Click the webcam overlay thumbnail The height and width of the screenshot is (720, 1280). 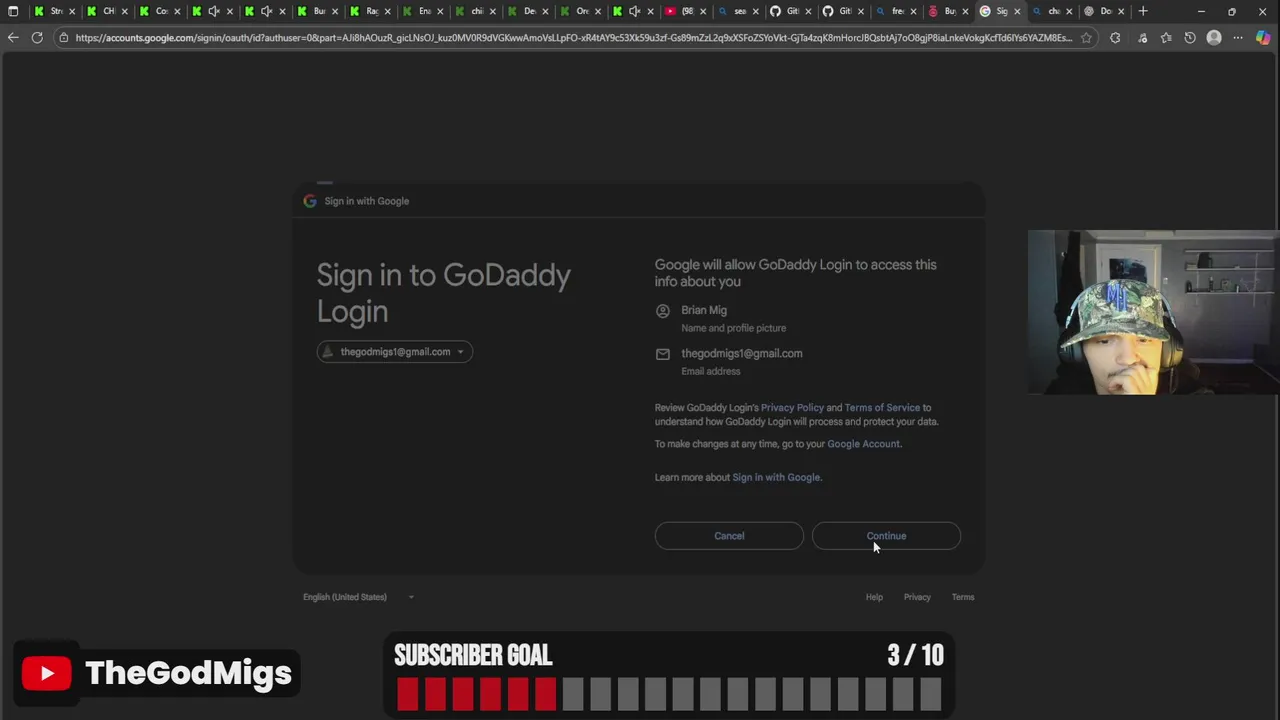1153,312
